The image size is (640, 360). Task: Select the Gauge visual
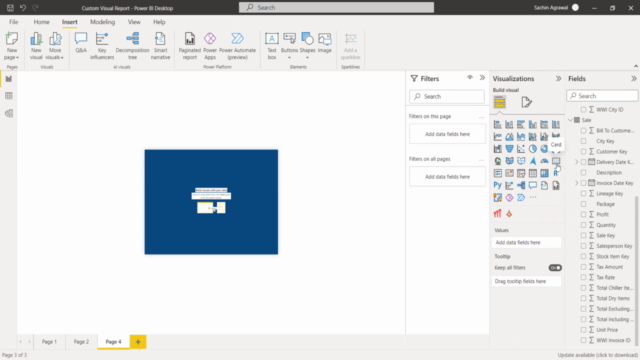pyautogui.click(x=544, y=161)
